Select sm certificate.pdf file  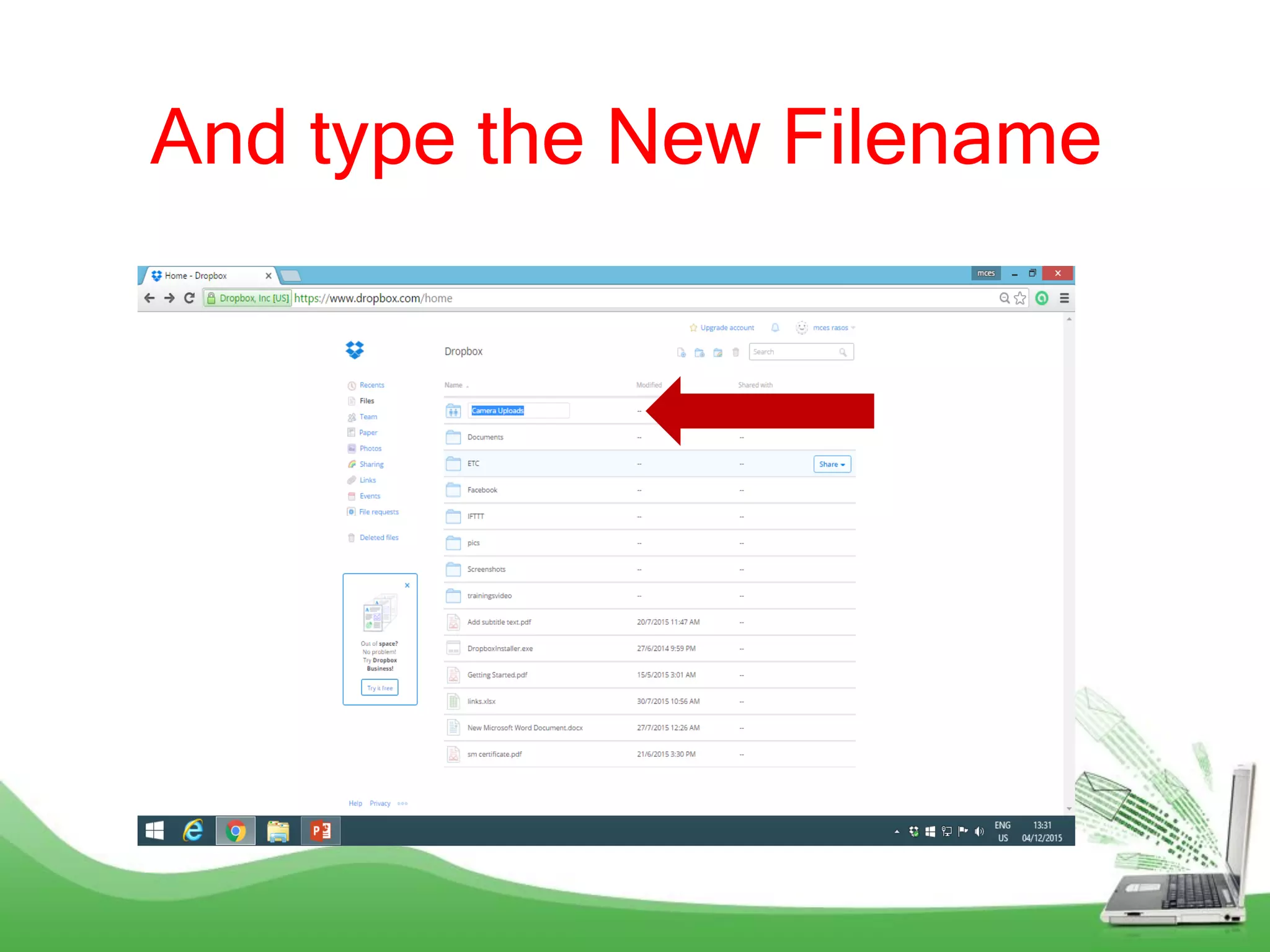click(x=649, y=754)
